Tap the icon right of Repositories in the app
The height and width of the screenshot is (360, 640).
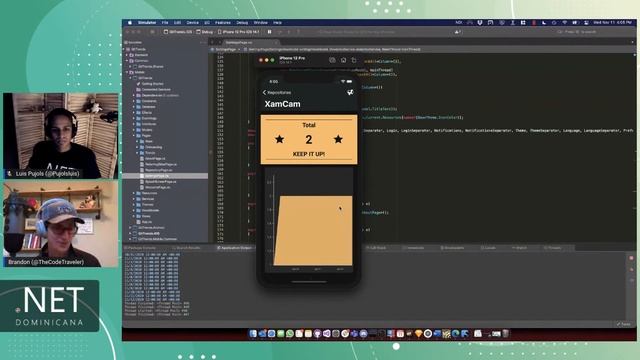coord(350,93)
